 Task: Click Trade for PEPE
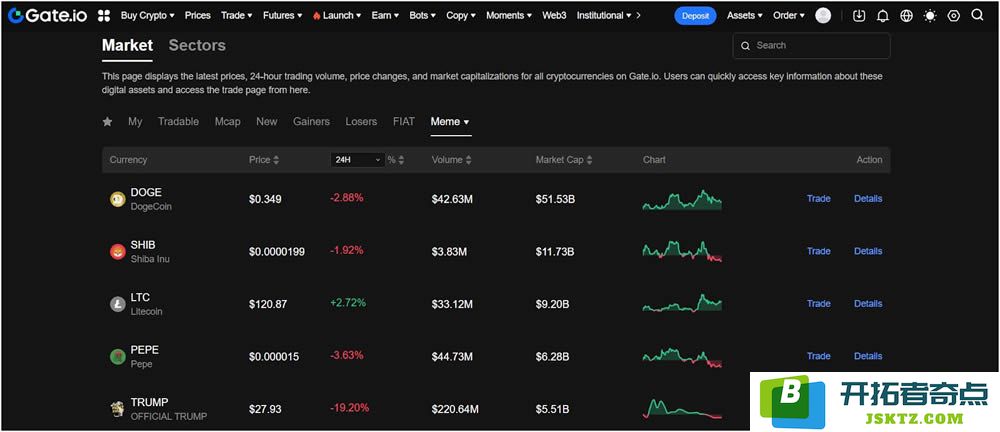[818, 356]
